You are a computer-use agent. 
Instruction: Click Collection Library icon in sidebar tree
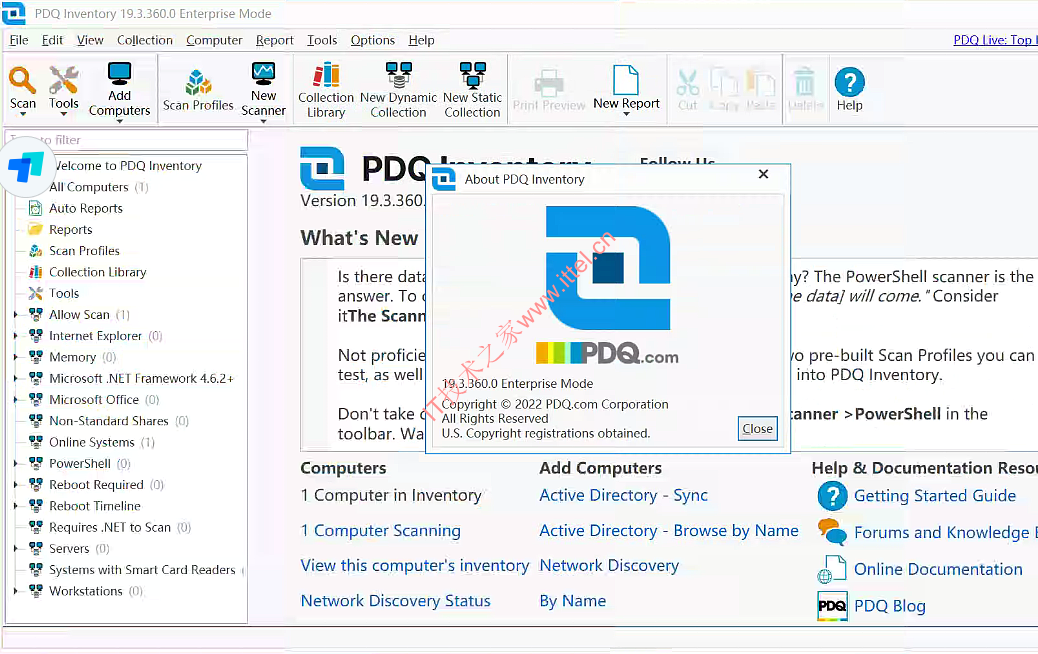click(36, 272)
